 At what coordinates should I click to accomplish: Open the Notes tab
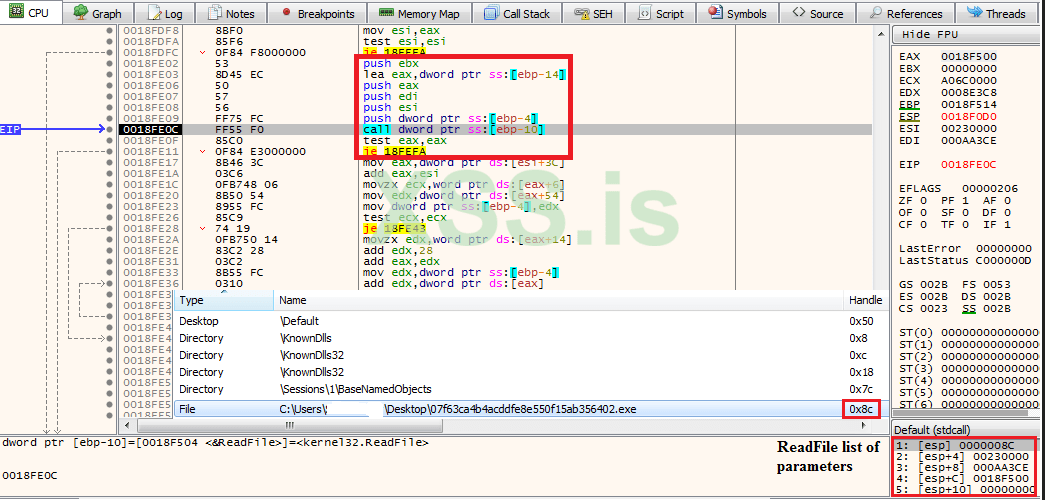pyautogui.click(x=231, y=13)
